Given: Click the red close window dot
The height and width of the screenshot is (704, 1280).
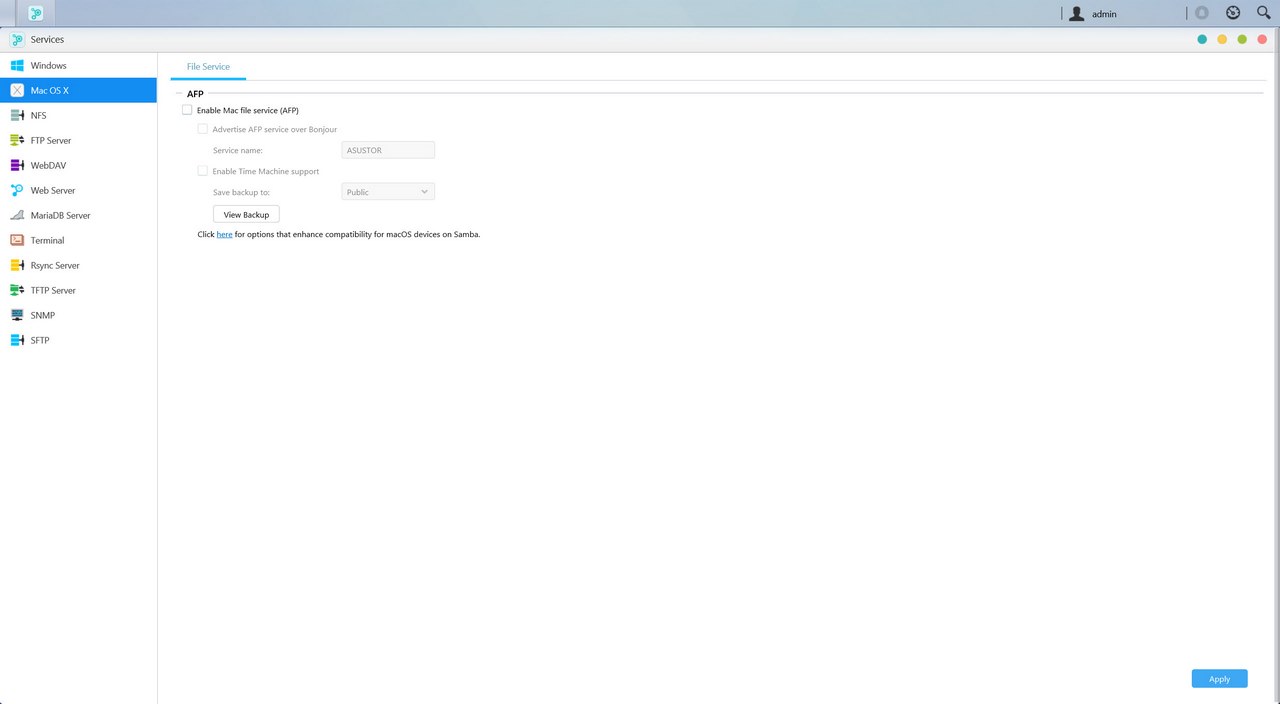Looking at the screenshot, I should point(1263,40).
